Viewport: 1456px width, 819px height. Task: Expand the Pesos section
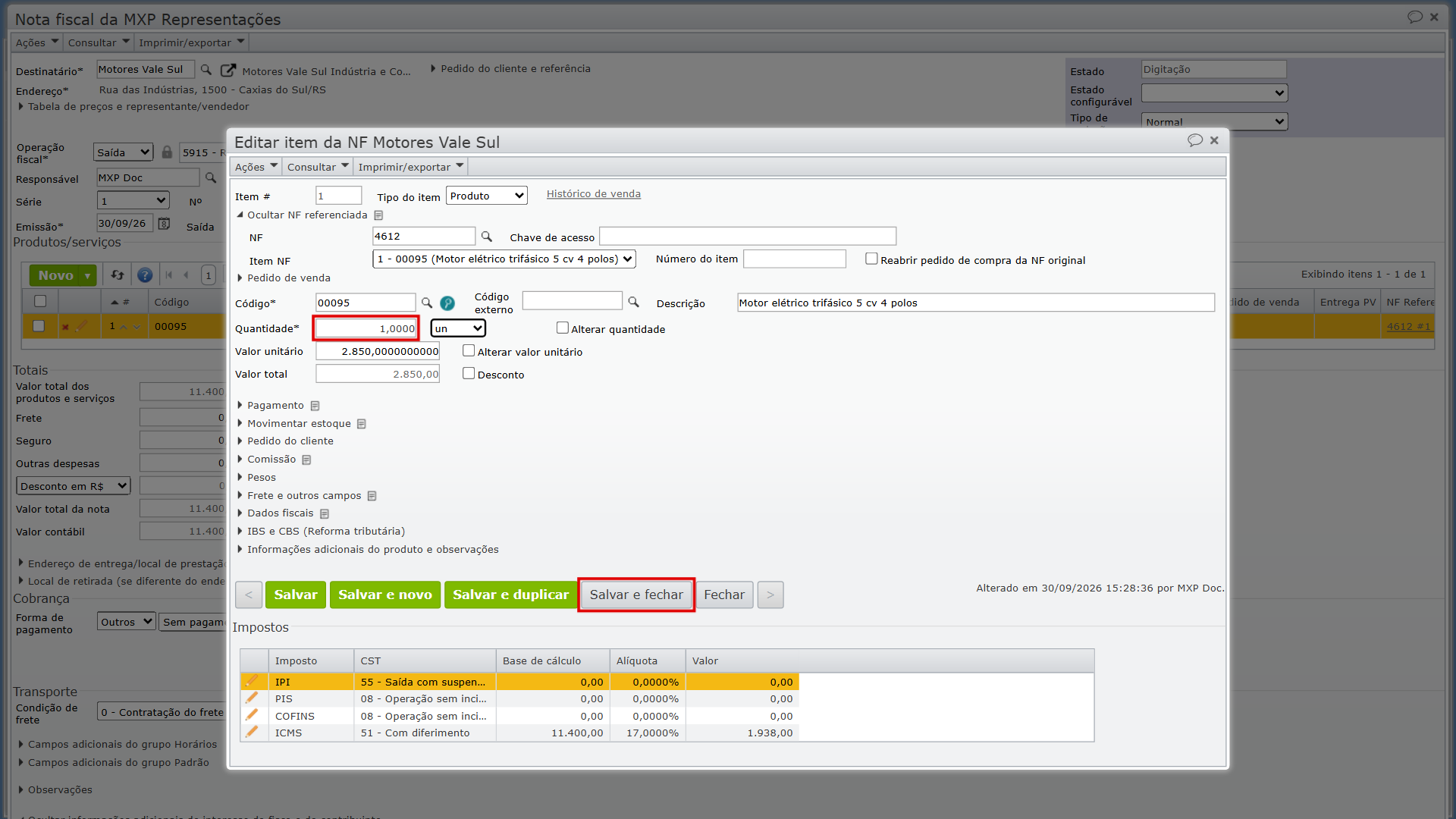pos(256,478)
